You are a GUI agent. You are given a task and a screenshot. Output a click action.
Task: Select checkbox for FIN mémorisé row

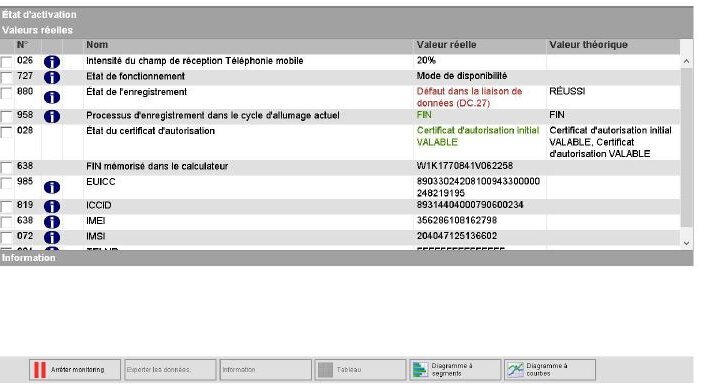(6, 167)
